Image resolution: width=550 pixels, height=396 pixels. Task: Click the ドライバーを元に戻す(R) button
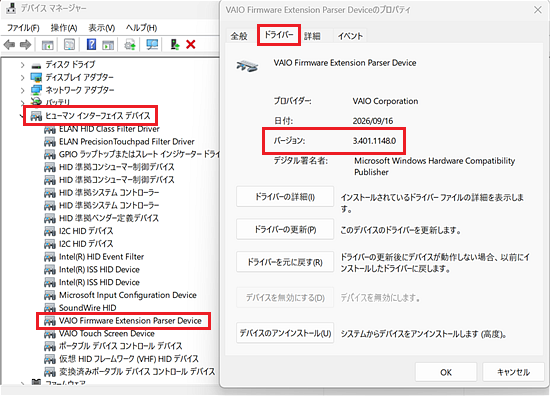click(x=285, y=262)
